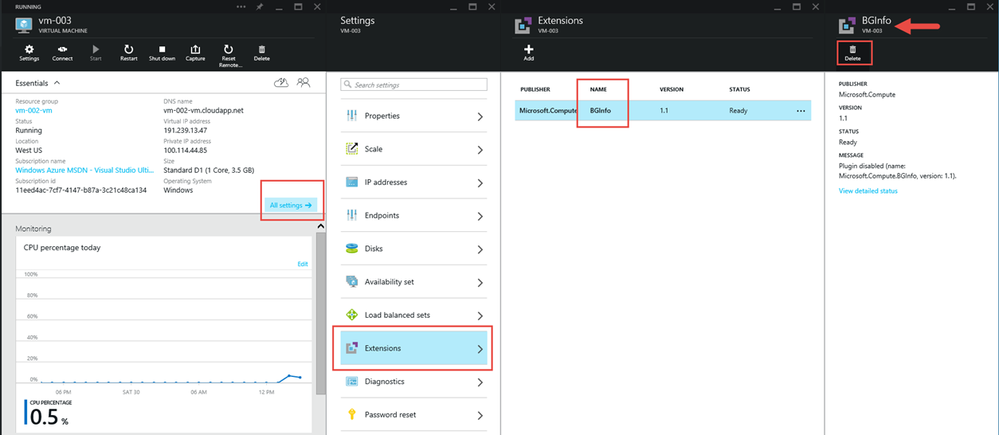This screenshot has width=999, height=435.
Task: Delete the BGInfo extension
Action: [x=852, y=52]
